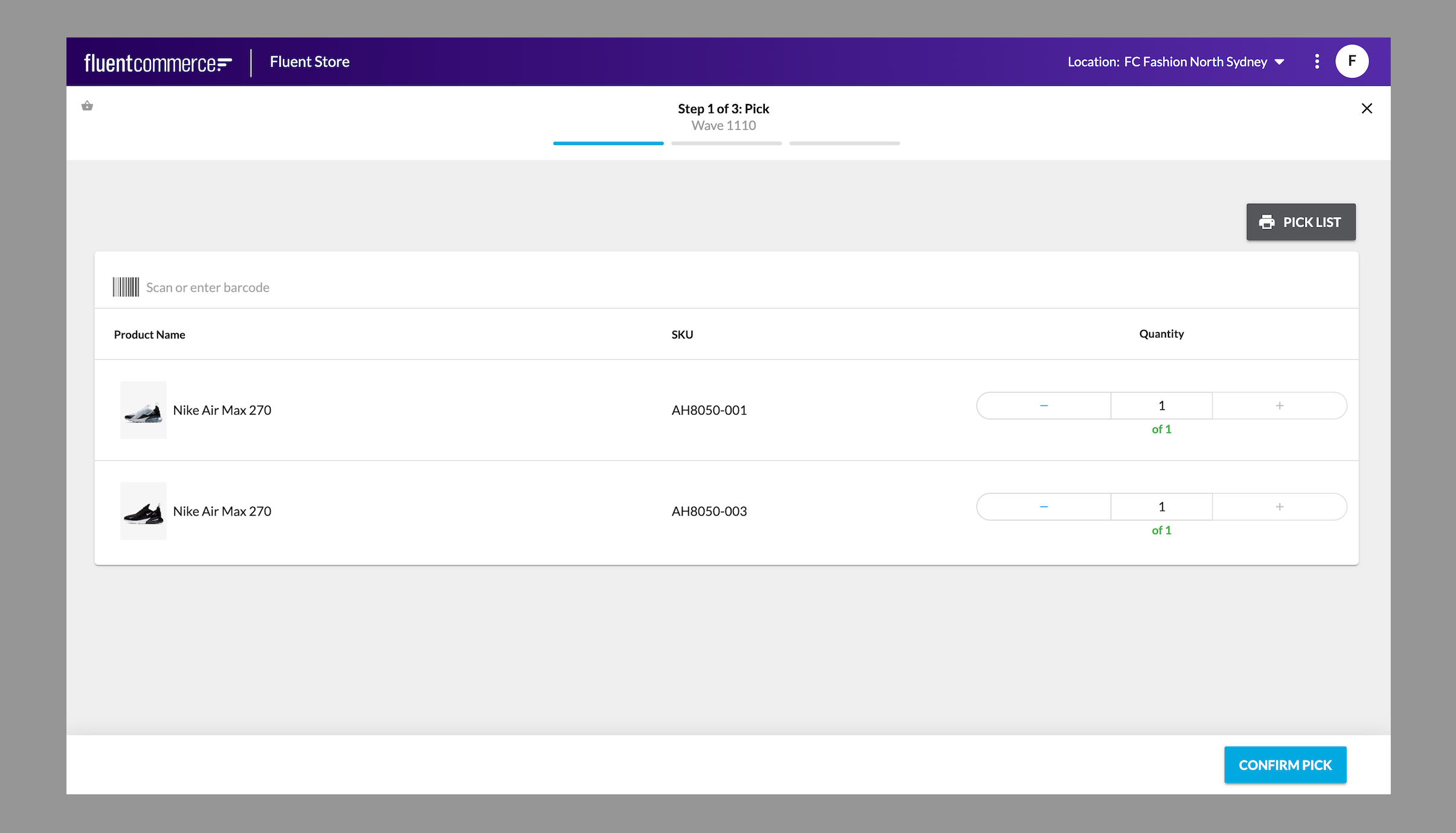Image resolution: width=1456 pixels, height=833 pixels.
Task: Click the white Nike Air Max thumbnail
Action: (143, 410)
